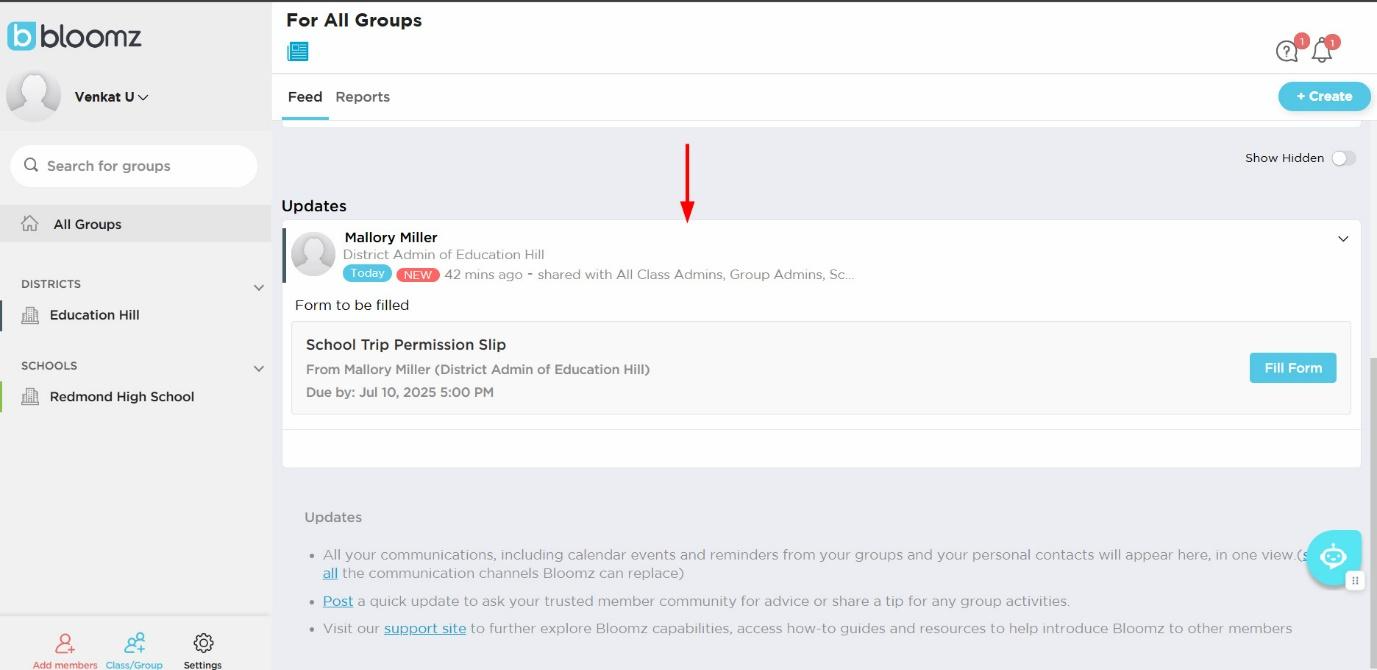Screen dimensions: 1377x670
Task: Click building icon beside Education Hill
Action: (x=30, y=315)
